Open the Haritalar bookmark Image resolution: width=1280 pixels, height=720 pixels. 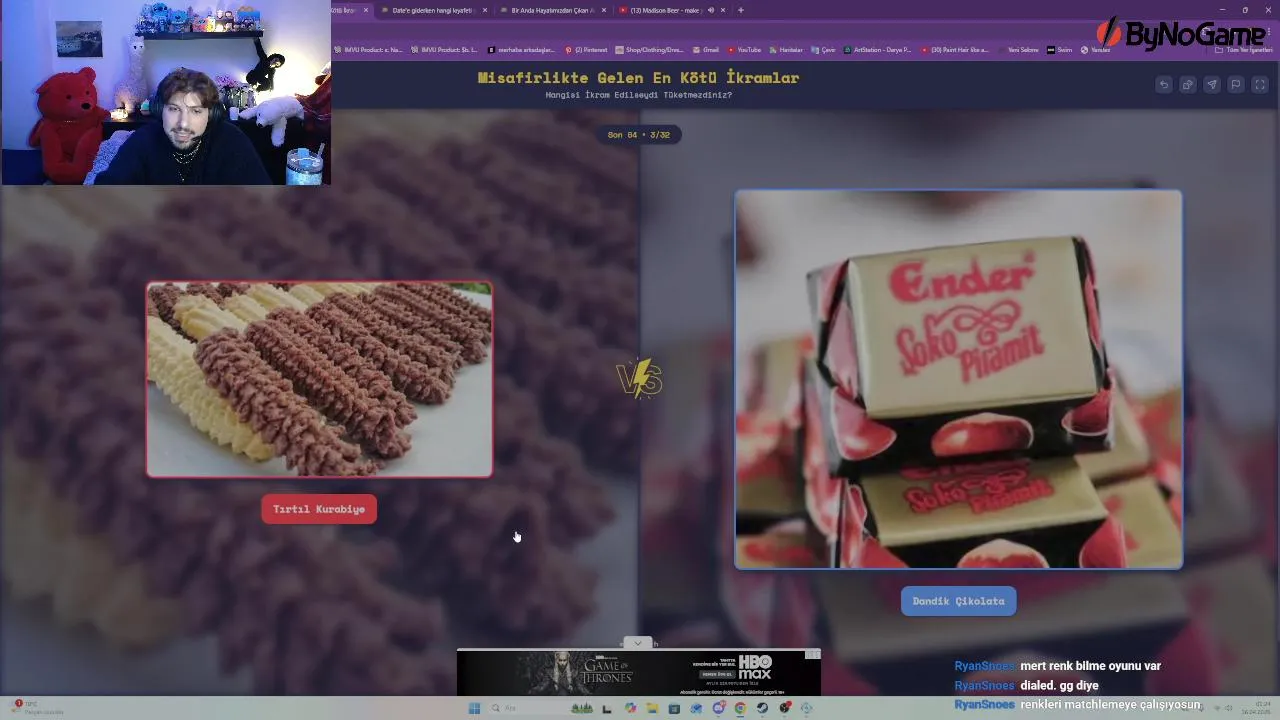pyautogui.click(x=787, y=50)
